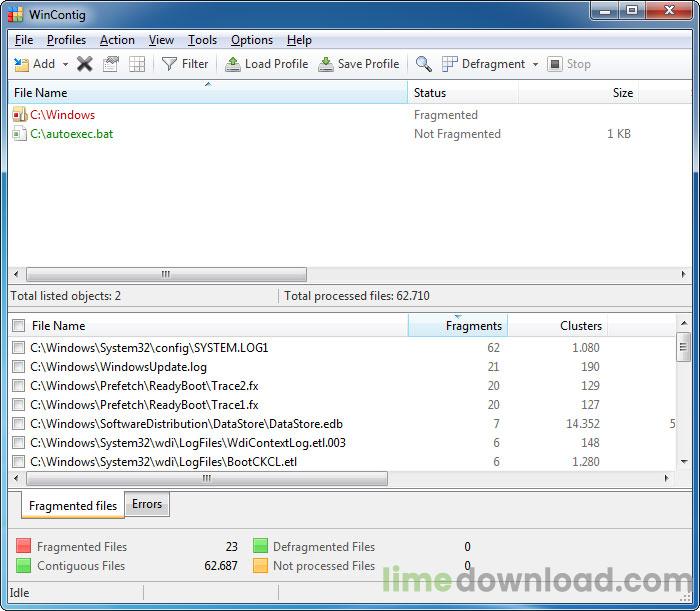This screenshot has width=700, height=611.
Task: Click the Load Profile icon
Action: (233, 64)
